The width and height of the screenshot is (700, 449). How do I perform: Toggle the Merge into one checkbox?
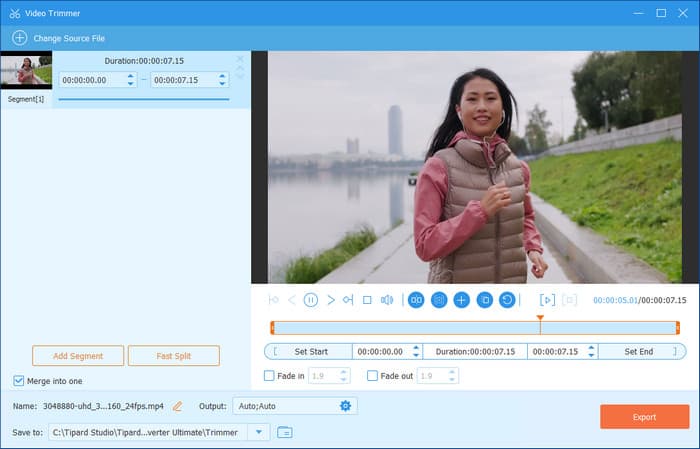click(18, 381)
